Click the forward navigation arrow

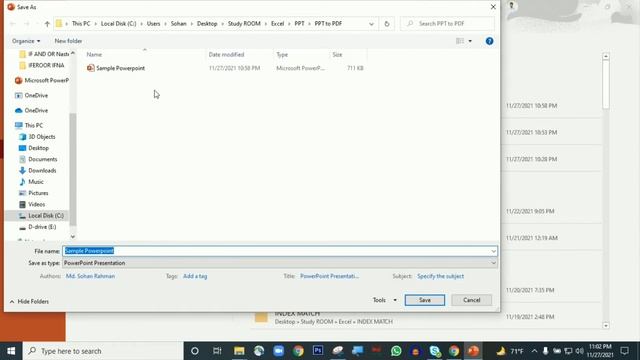point(27,24)
